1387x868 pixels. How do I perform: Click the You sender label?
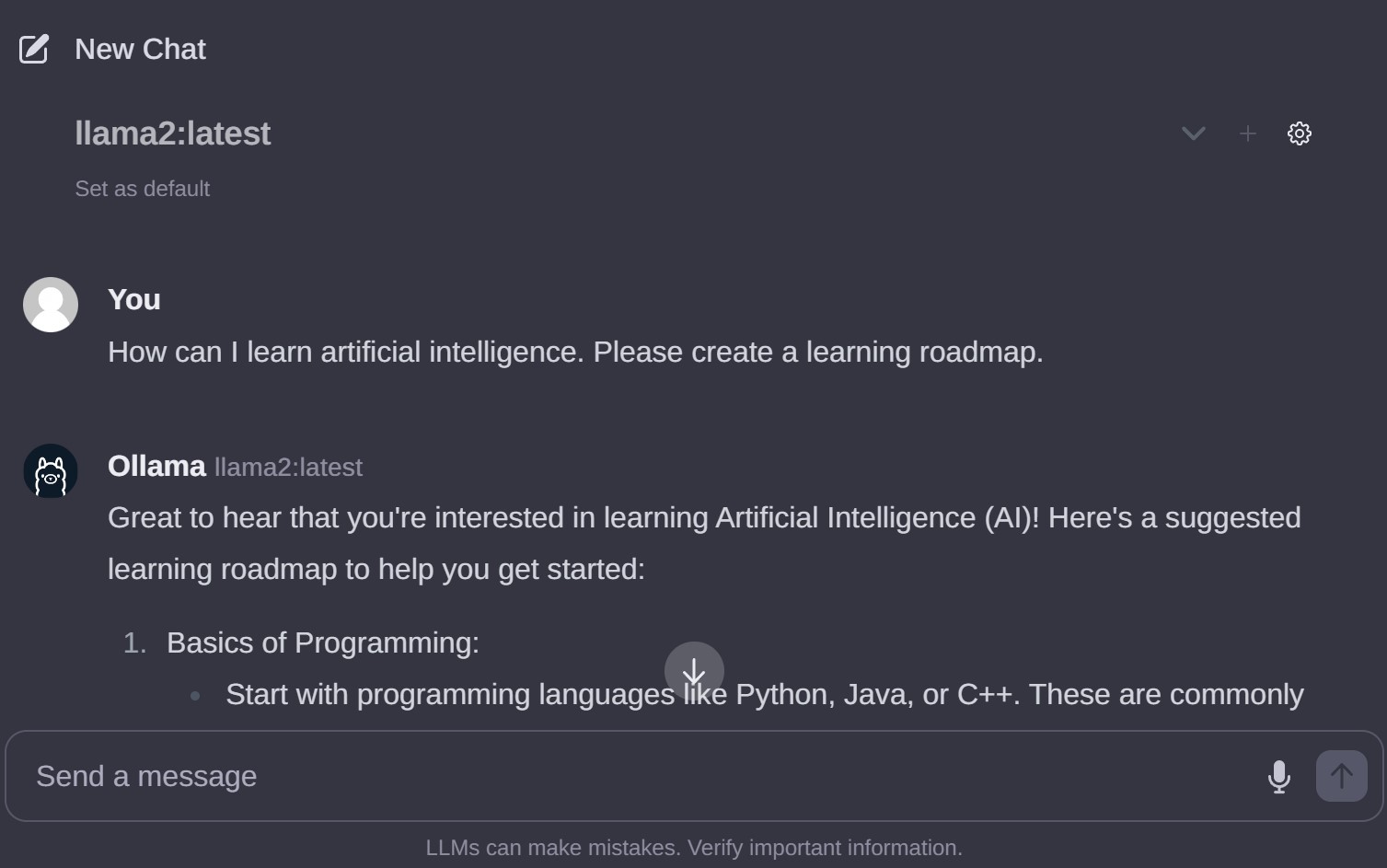click(134, 299)
